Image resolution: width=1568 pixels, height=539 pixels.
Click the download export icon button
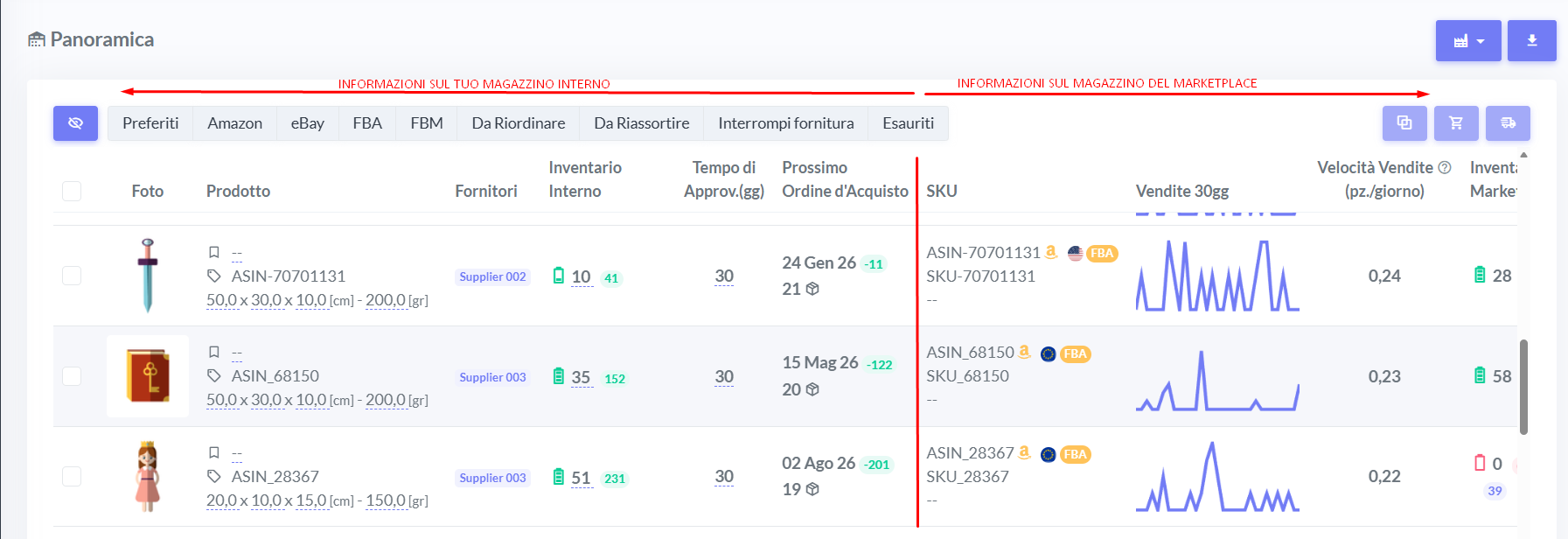[1531, 41]
